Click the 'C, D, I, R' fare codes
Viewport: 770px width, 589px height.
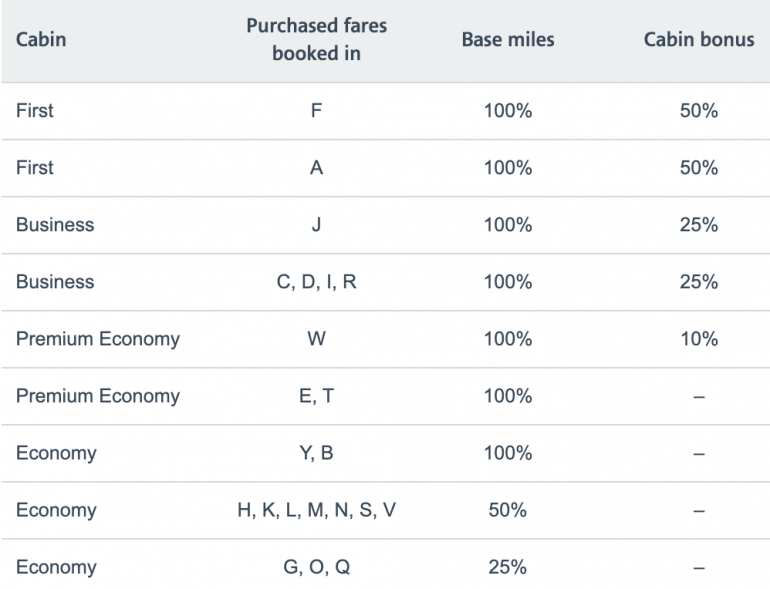pos(316,282)
